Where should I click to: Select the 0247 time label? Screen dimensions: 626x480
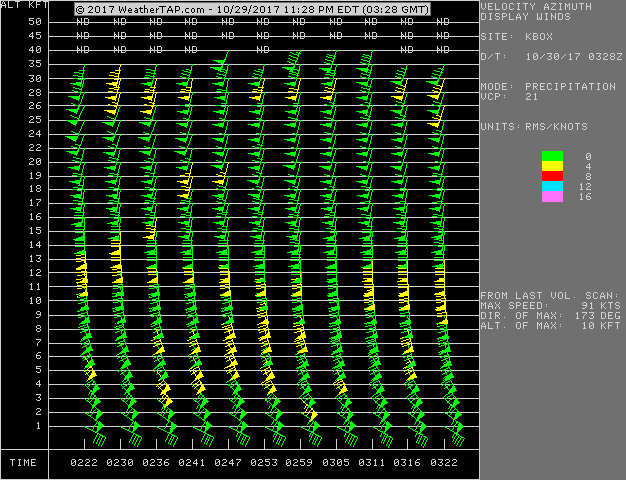pyautogui.click(x=228, y=462)
